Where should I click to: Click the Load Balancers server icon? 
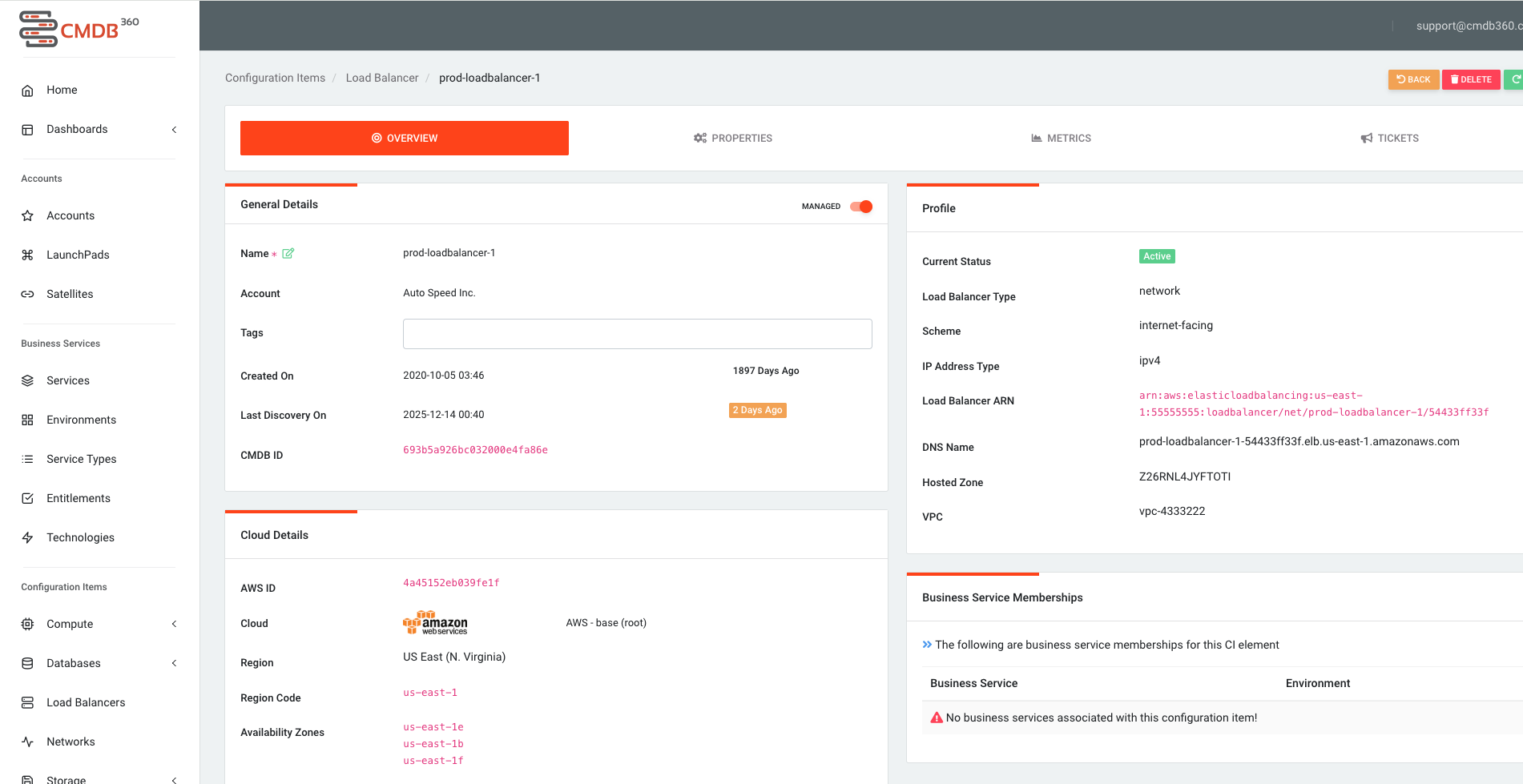click(27, 703)
